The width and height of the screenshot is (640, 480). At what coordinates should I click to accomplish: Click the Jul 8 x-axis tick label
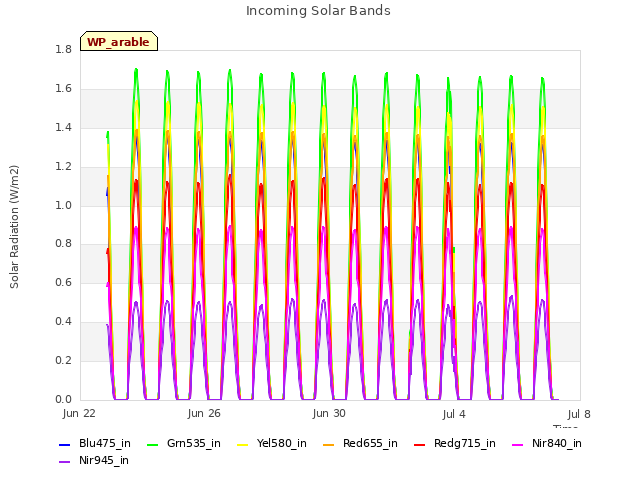point(579,414)
